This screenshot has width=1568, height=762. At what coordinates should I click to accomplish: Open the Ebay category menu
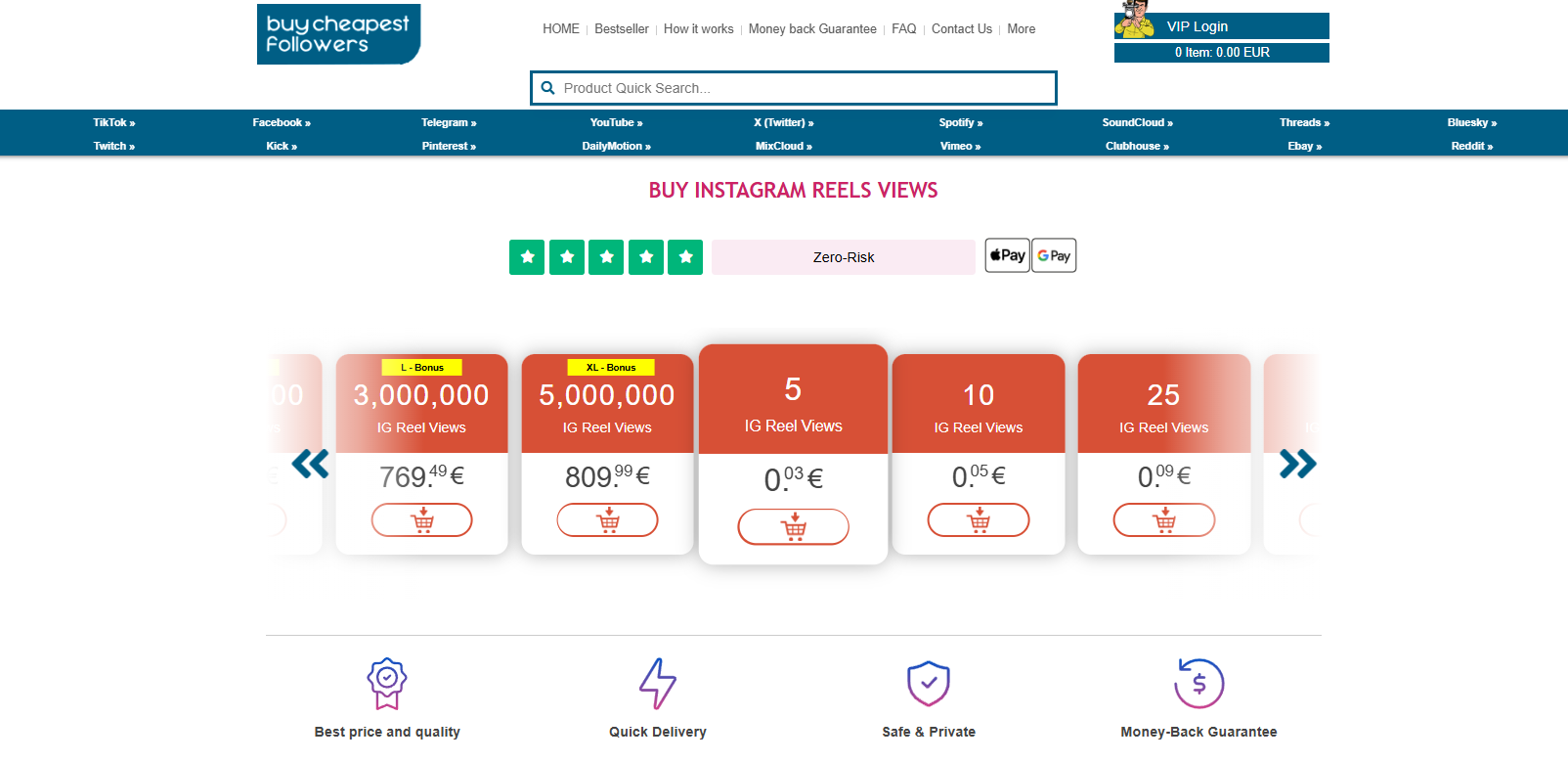click(x=1305, y=146)
